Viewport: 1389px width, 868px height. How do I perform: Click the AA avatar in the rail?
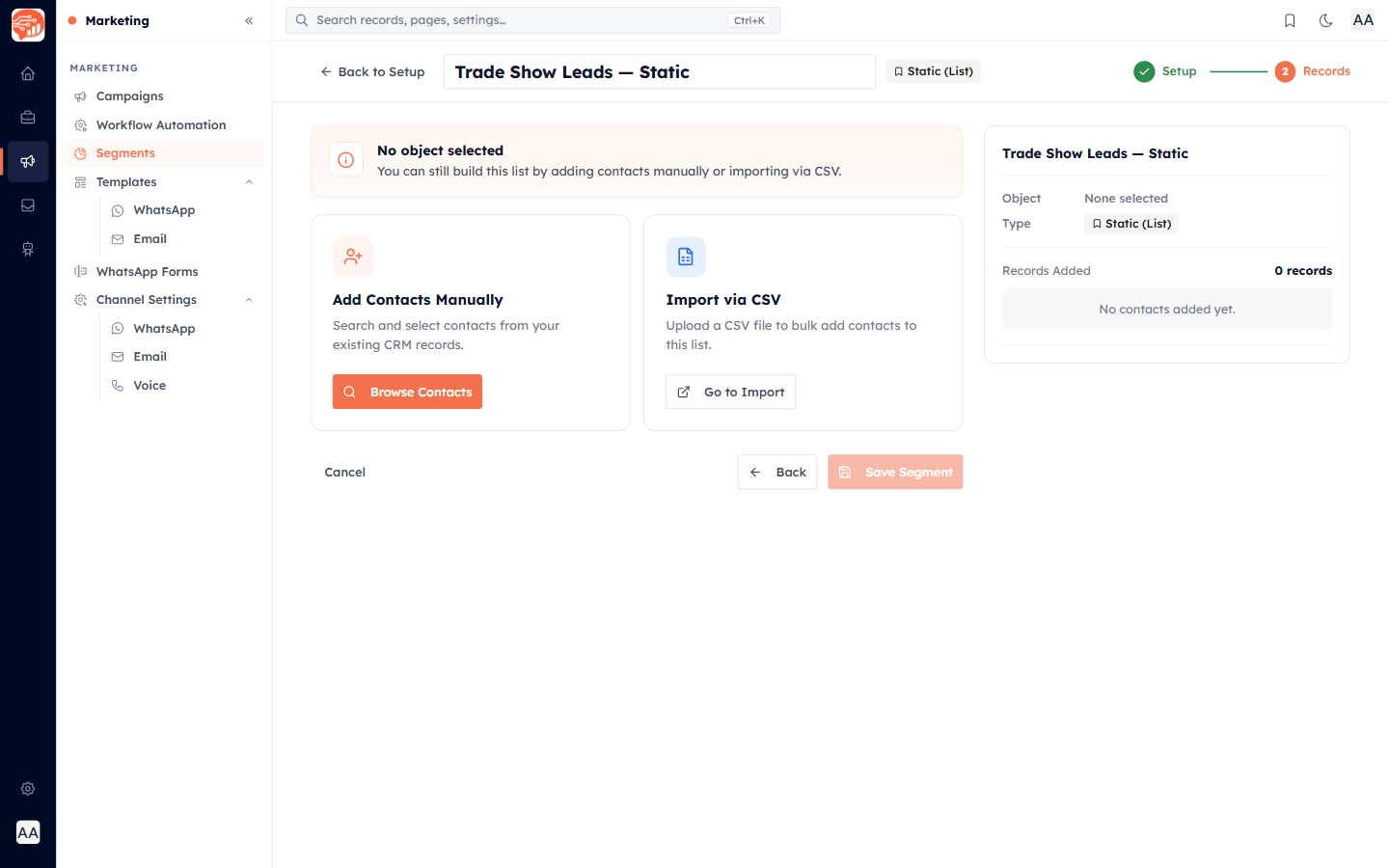pyautogui.click(x=28, y=832)
